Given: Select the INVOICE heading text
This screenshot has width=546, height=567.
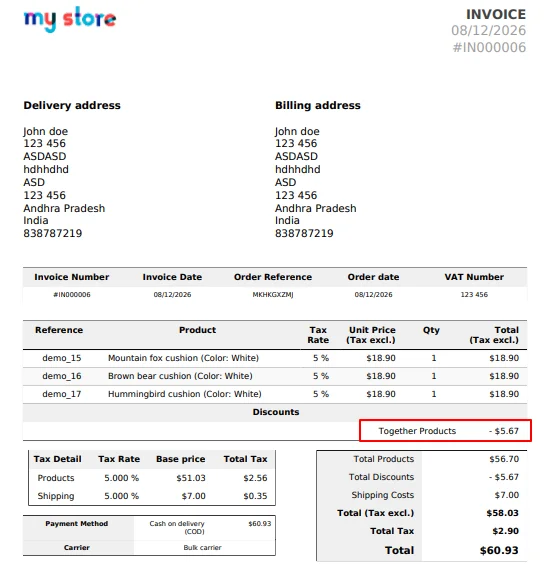Looking at the screenshot, I should (x=496, y=14).
